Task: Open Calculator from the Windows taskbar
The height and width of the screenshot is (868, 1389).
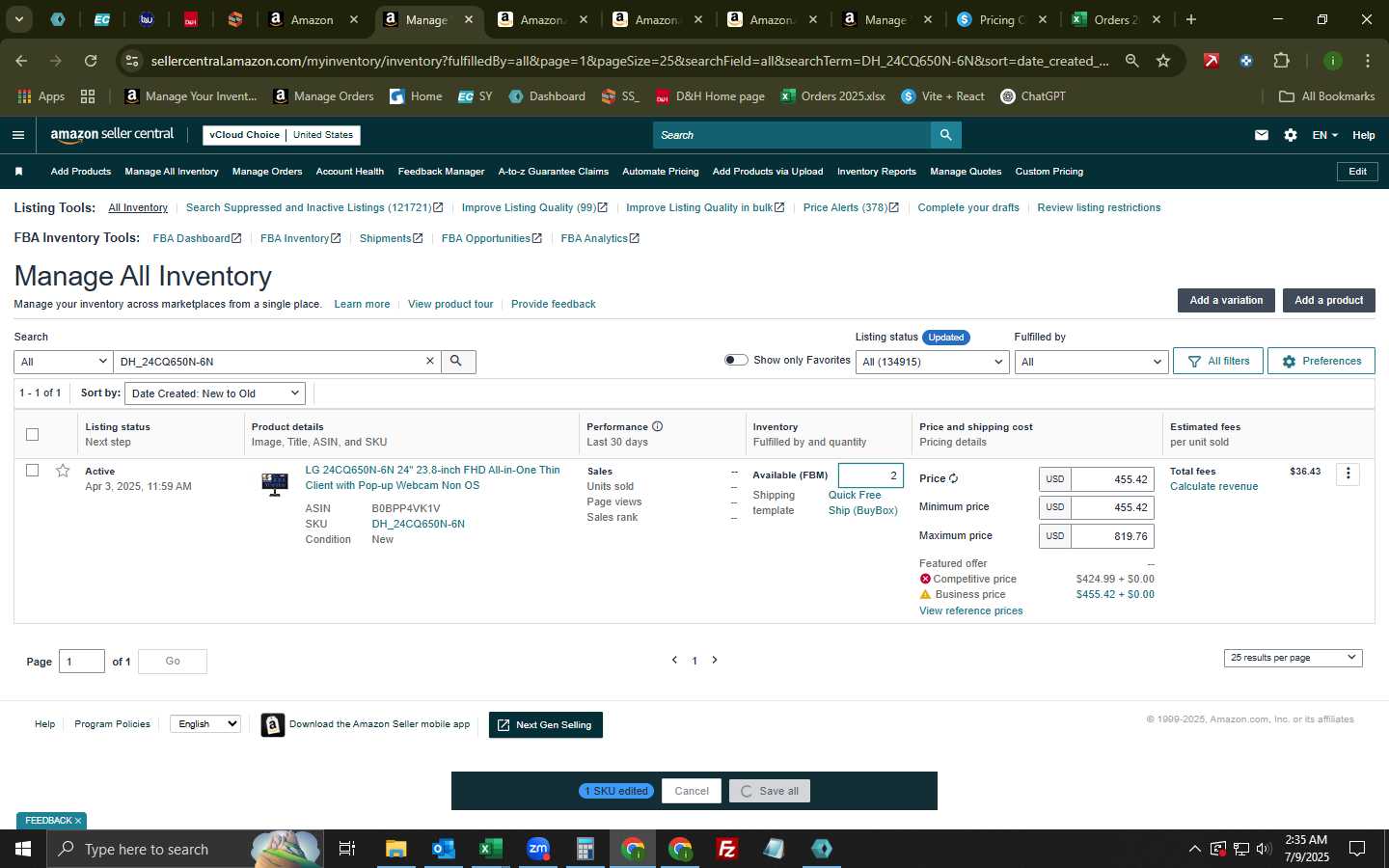Action: point(586,849)
